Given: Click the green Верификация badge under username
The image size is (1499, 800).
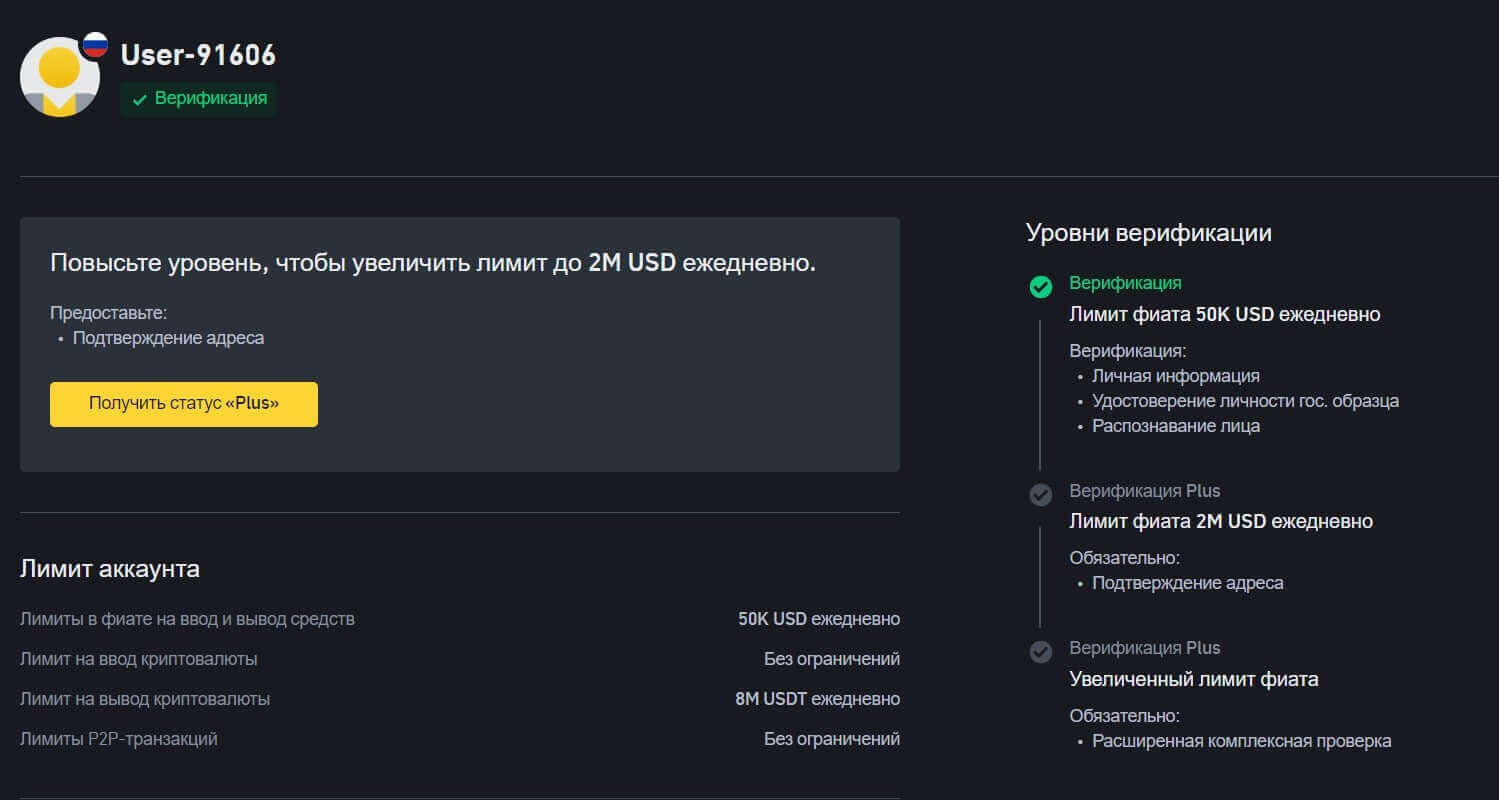Looking at the screenshot, I should pyautogui.click(x=199, y=99).
